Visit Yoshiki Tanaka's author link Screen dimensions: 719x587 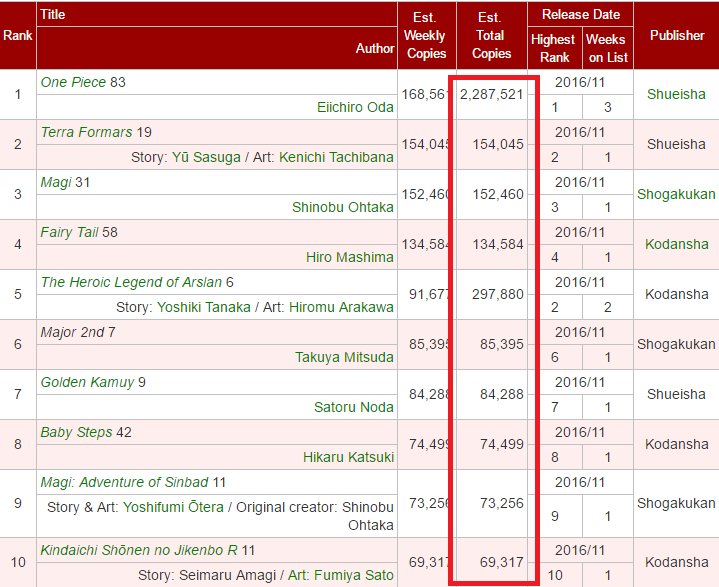(204, 307)
